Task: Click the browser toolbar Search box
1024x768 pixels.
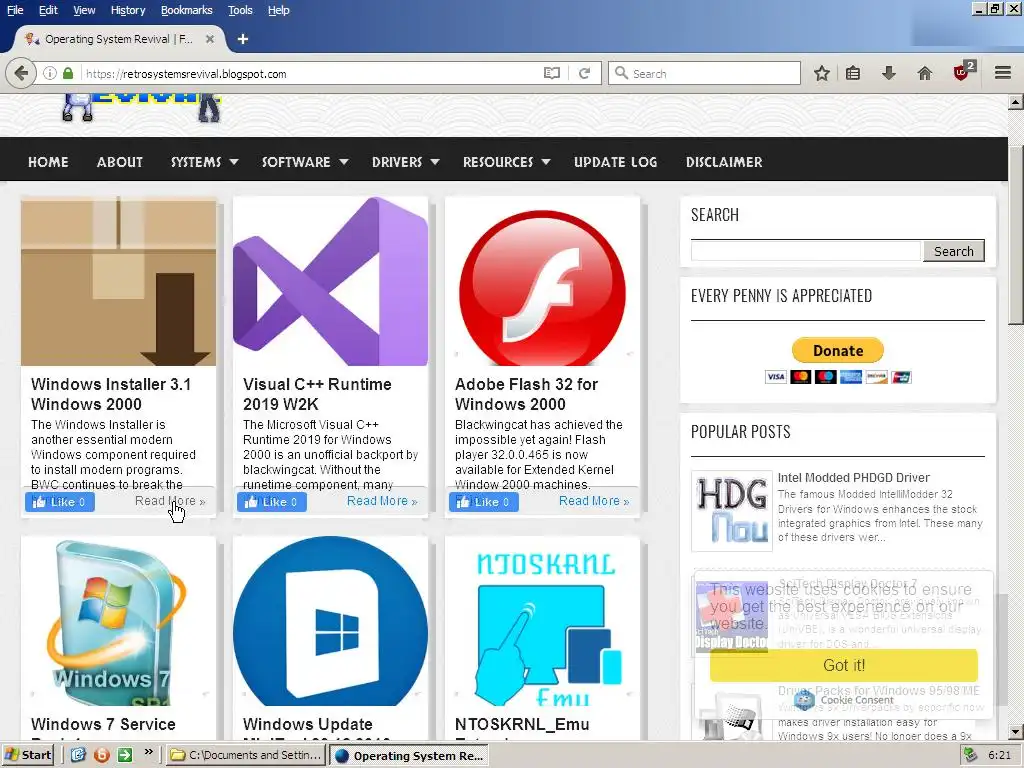Action: [704, 73]
